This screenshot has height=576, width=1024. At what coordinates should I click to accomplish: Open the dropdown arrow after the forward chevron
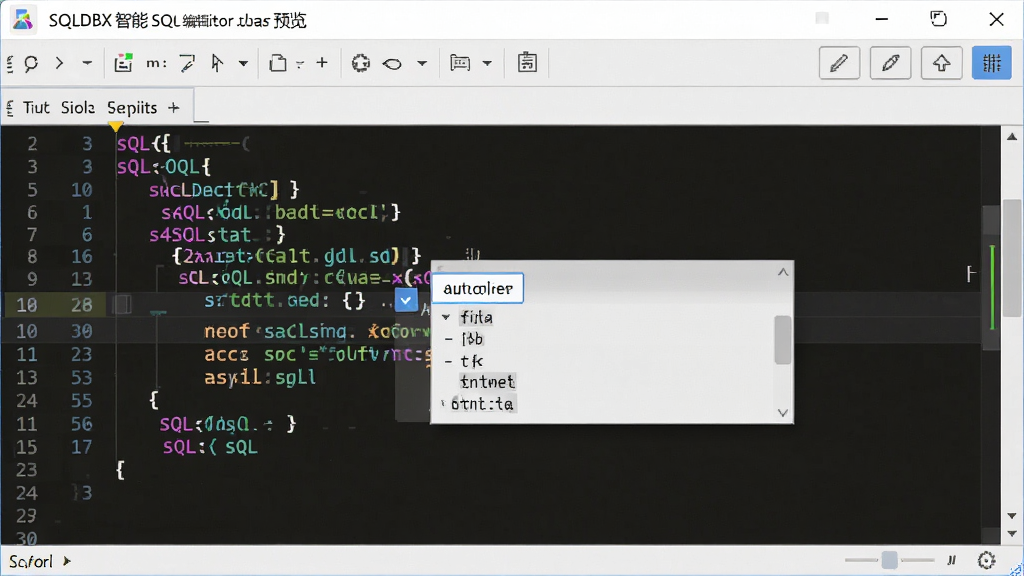87,63
